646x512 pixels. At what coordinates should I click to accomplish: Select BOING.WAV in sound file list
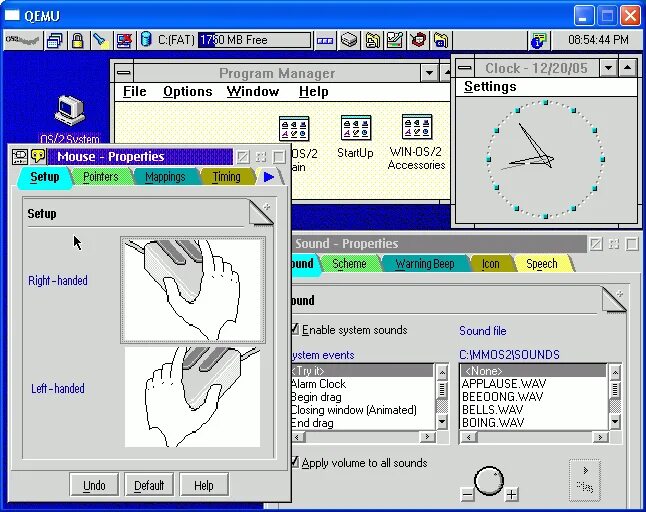(534, 423)
